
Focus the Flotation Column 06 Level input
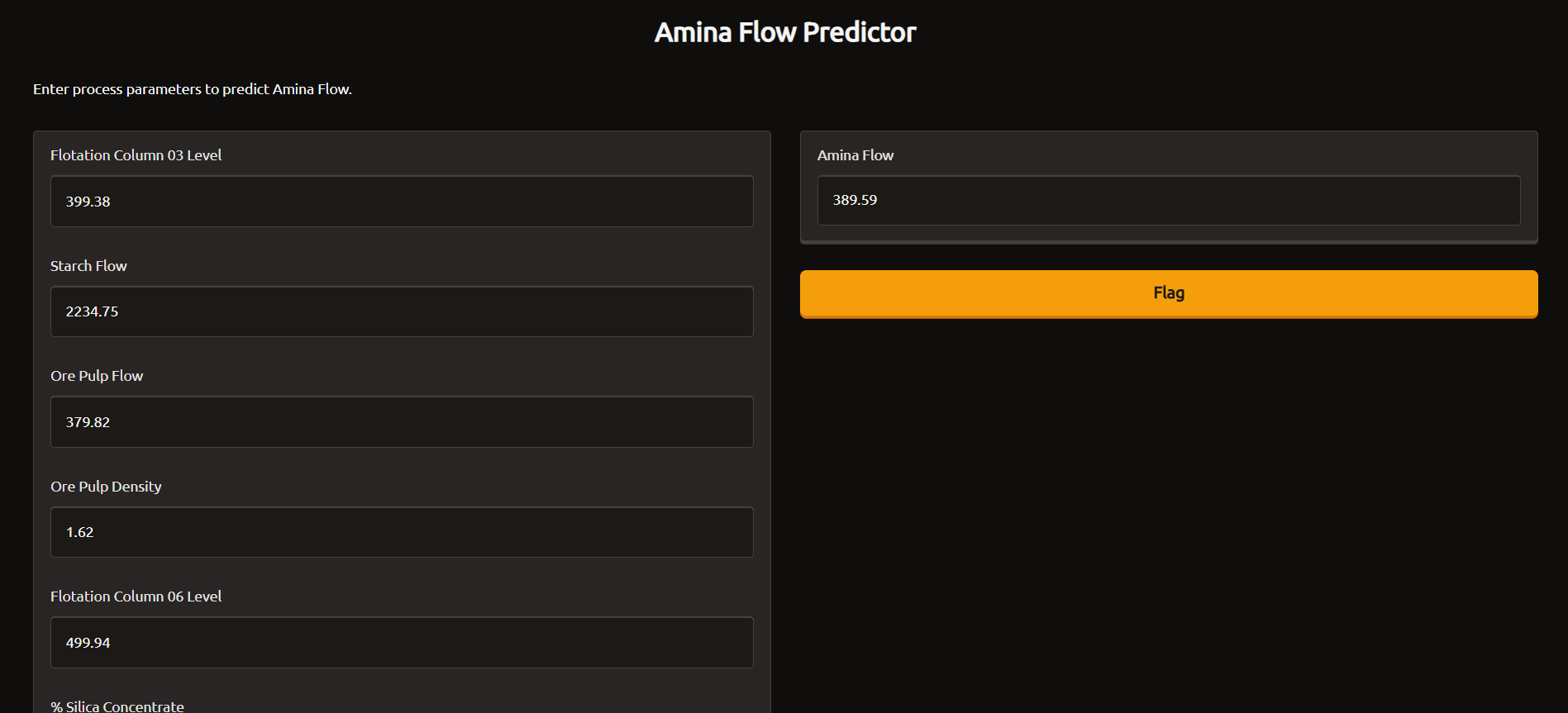[x=402, y=643]
